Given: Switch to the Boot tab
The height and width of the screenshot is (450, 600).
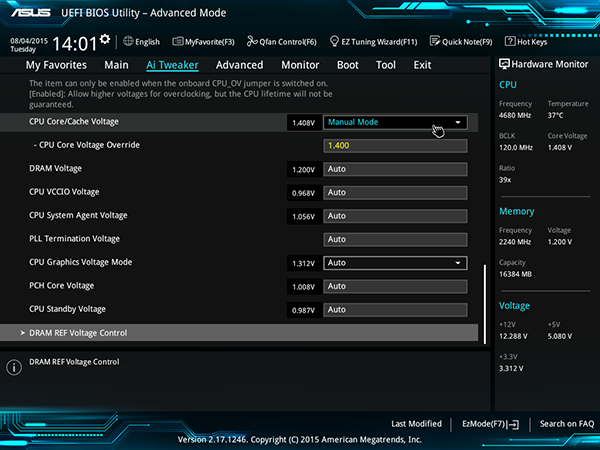Looking at the screenshot, I should 348,65.
